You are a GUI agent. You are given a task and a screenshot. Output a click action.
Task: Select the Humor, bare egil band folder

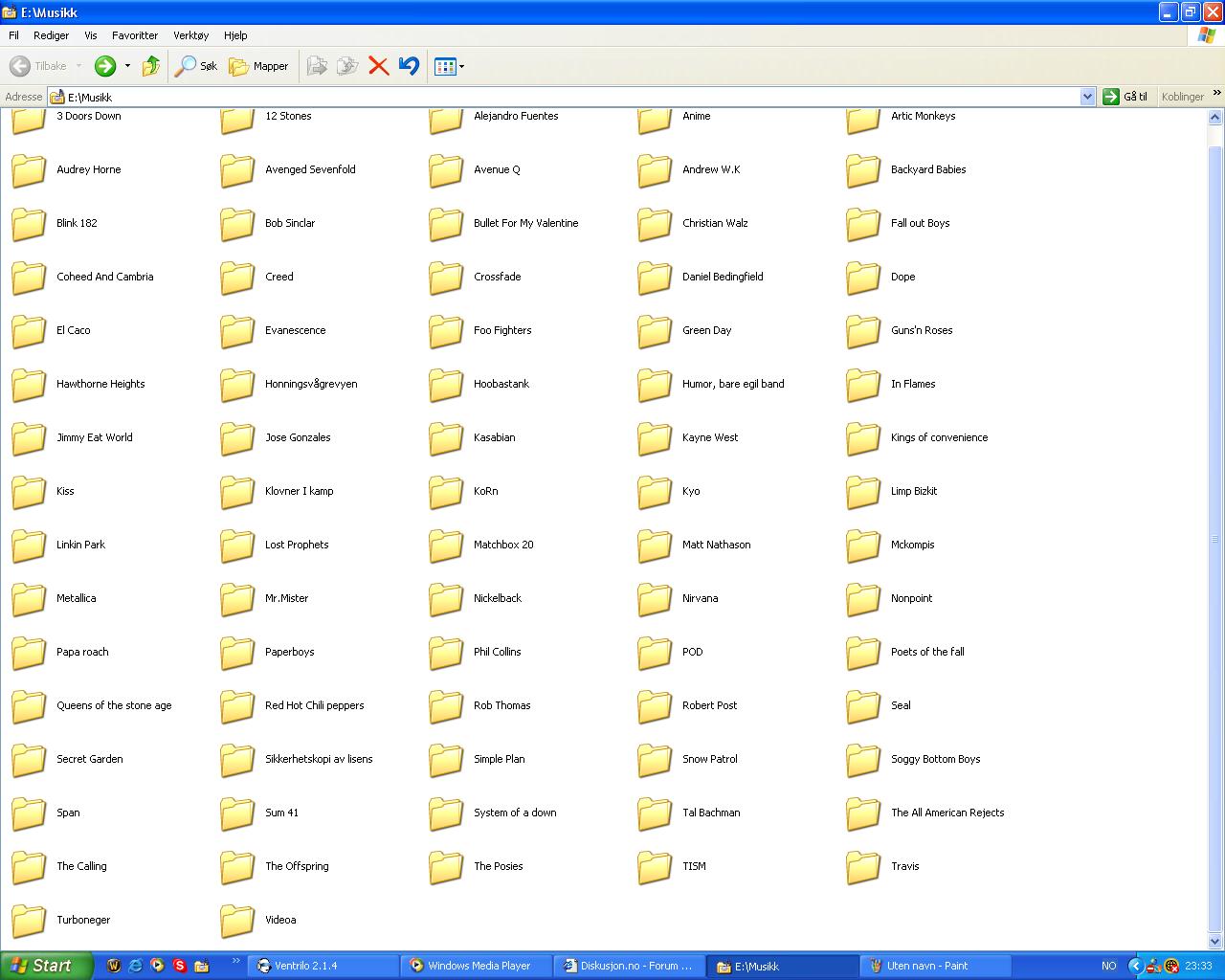[712, 385]
